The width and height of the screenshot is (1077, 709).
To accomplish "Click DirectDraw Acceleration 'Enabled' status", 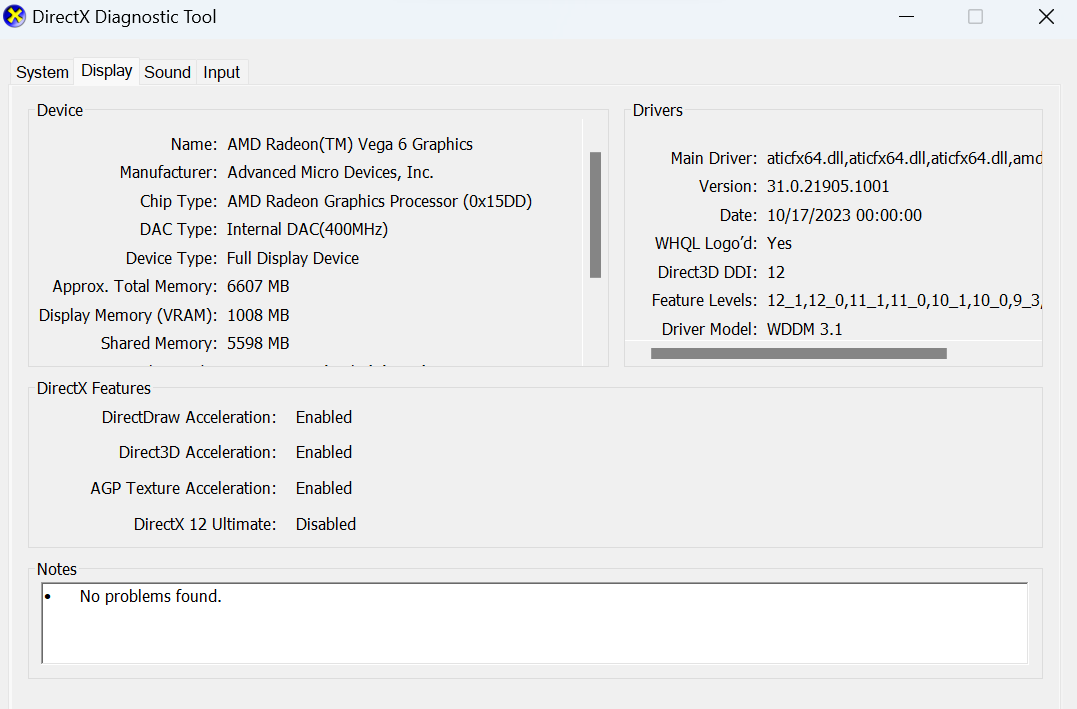I will click(324, 418).
